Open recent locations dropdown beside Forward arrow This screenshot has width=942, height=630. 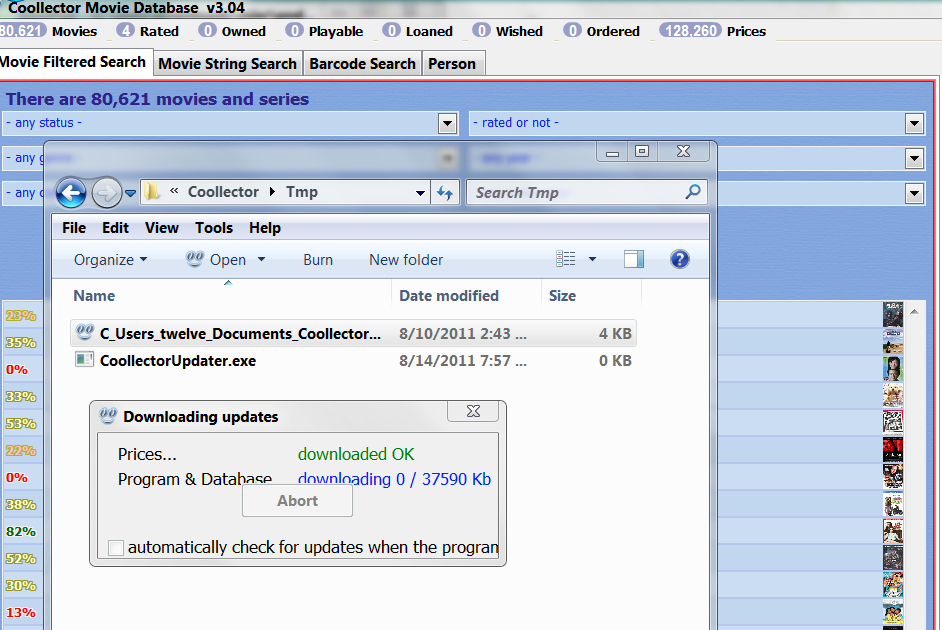pos(130,193)
